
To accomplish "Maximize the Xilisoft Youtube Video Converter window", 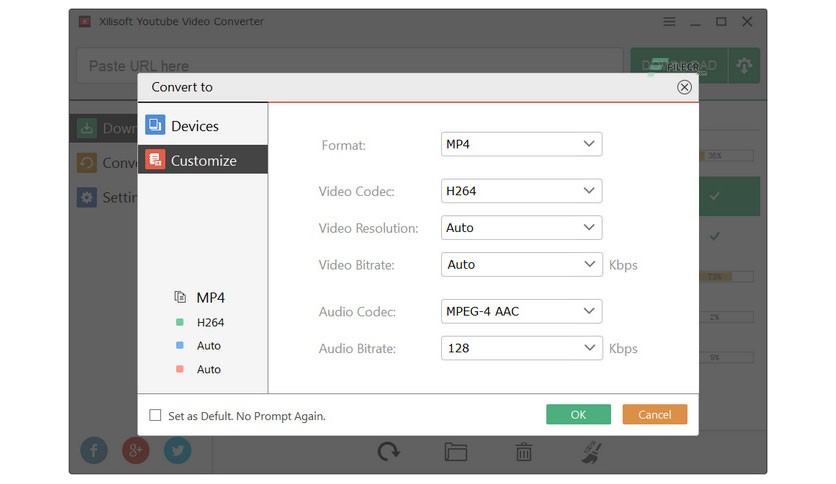I will (721, 22).
